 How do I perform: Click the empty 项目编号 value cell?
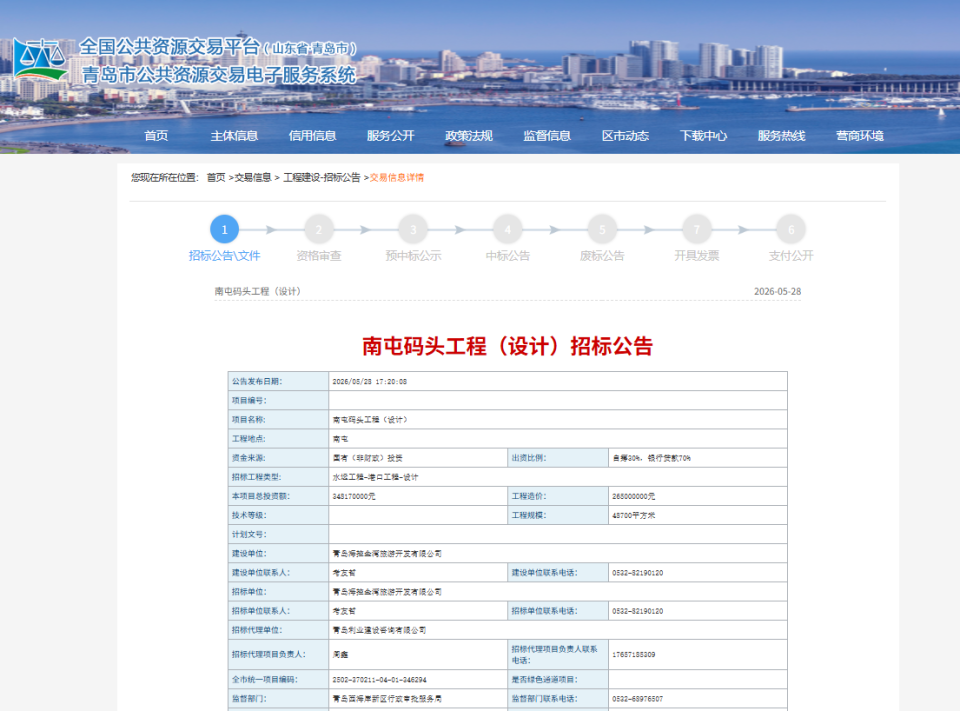point(558,401)
